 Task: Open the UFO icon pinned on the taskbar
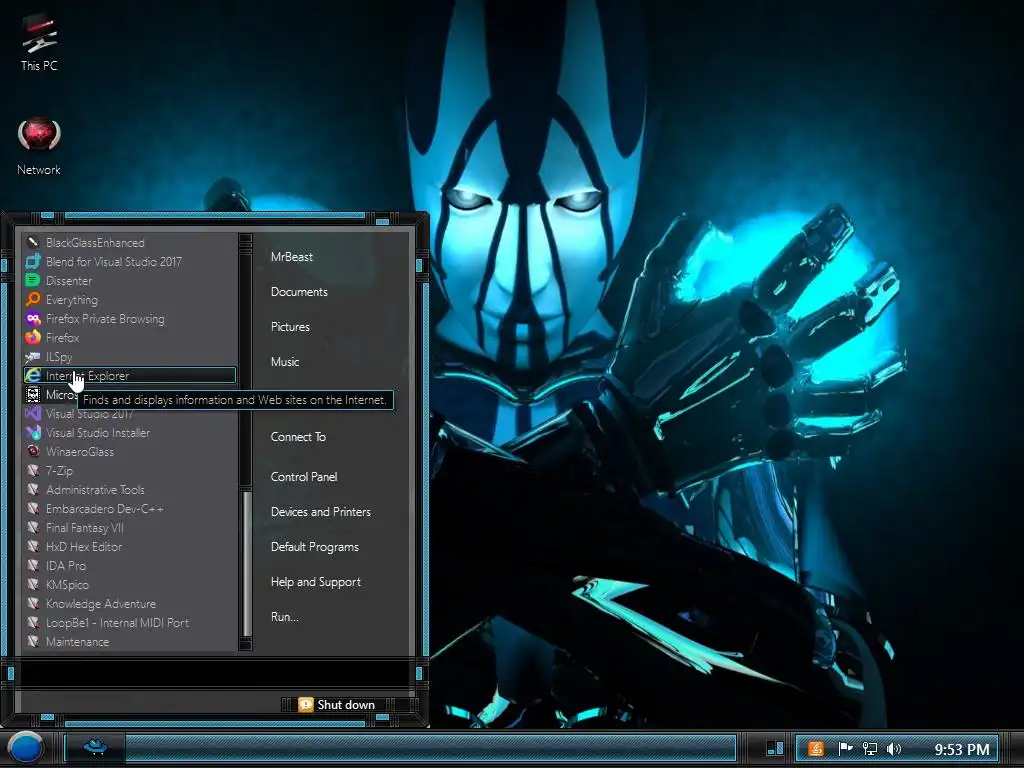(x=95, y=747)
